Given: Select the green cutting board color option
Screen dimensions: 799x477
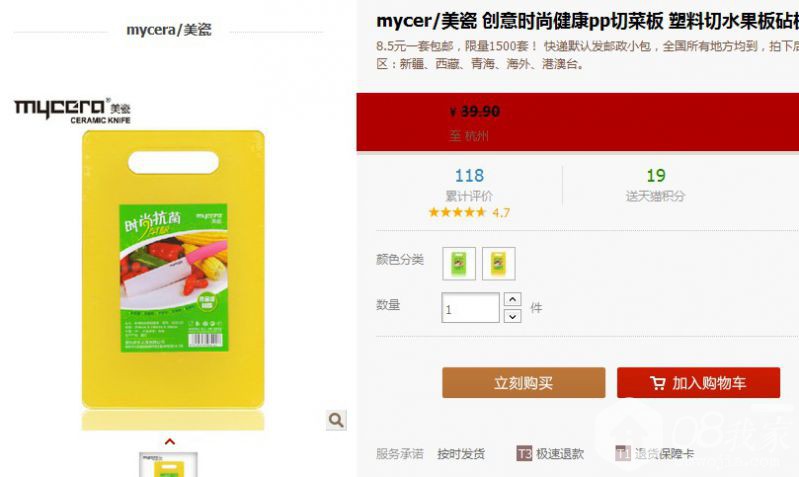Looking at the screenshot, I should coord(459,263).
